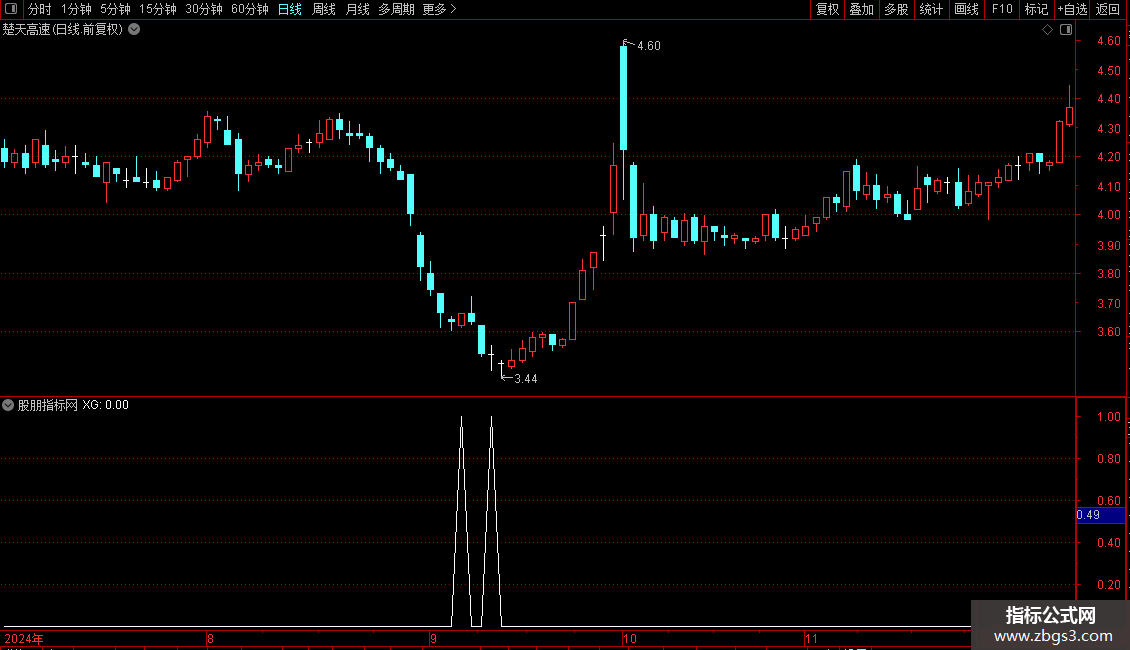This screenshot has height=650, width=1130.
Task: Select the 60分钟 period
Action: pos(250,9)
